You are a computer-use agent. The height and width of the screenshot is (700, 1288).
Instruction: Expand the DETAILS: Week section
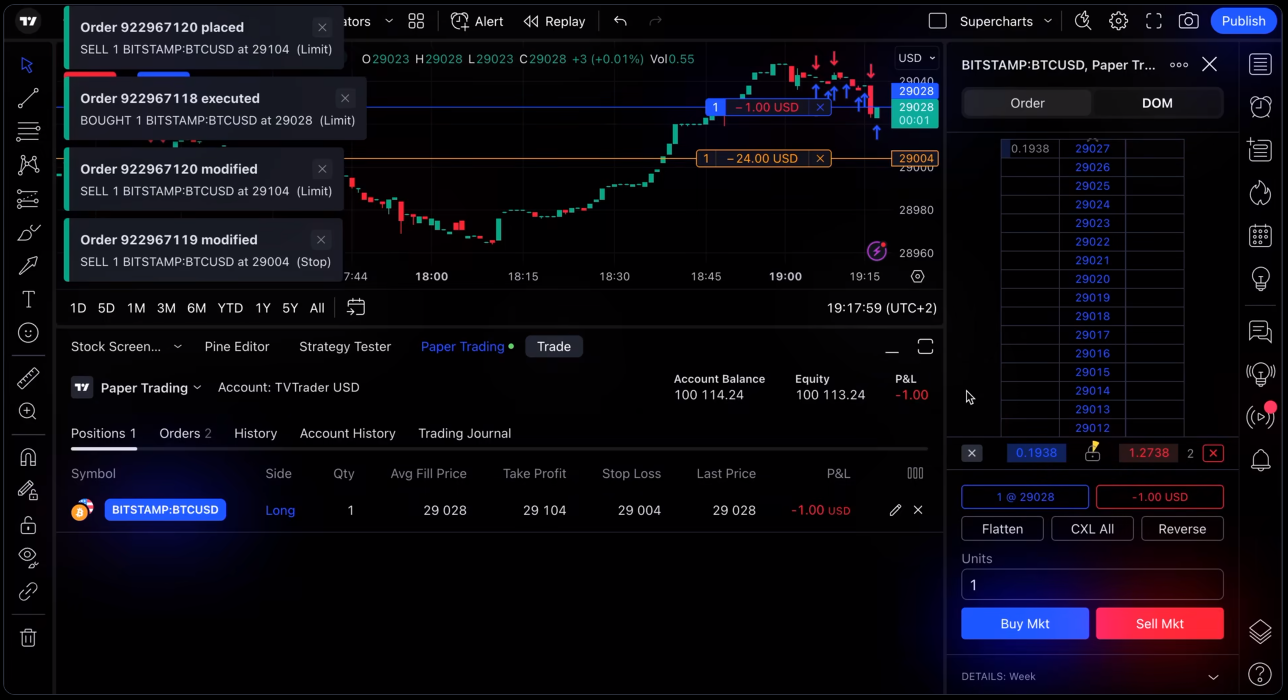[1092, 676]
